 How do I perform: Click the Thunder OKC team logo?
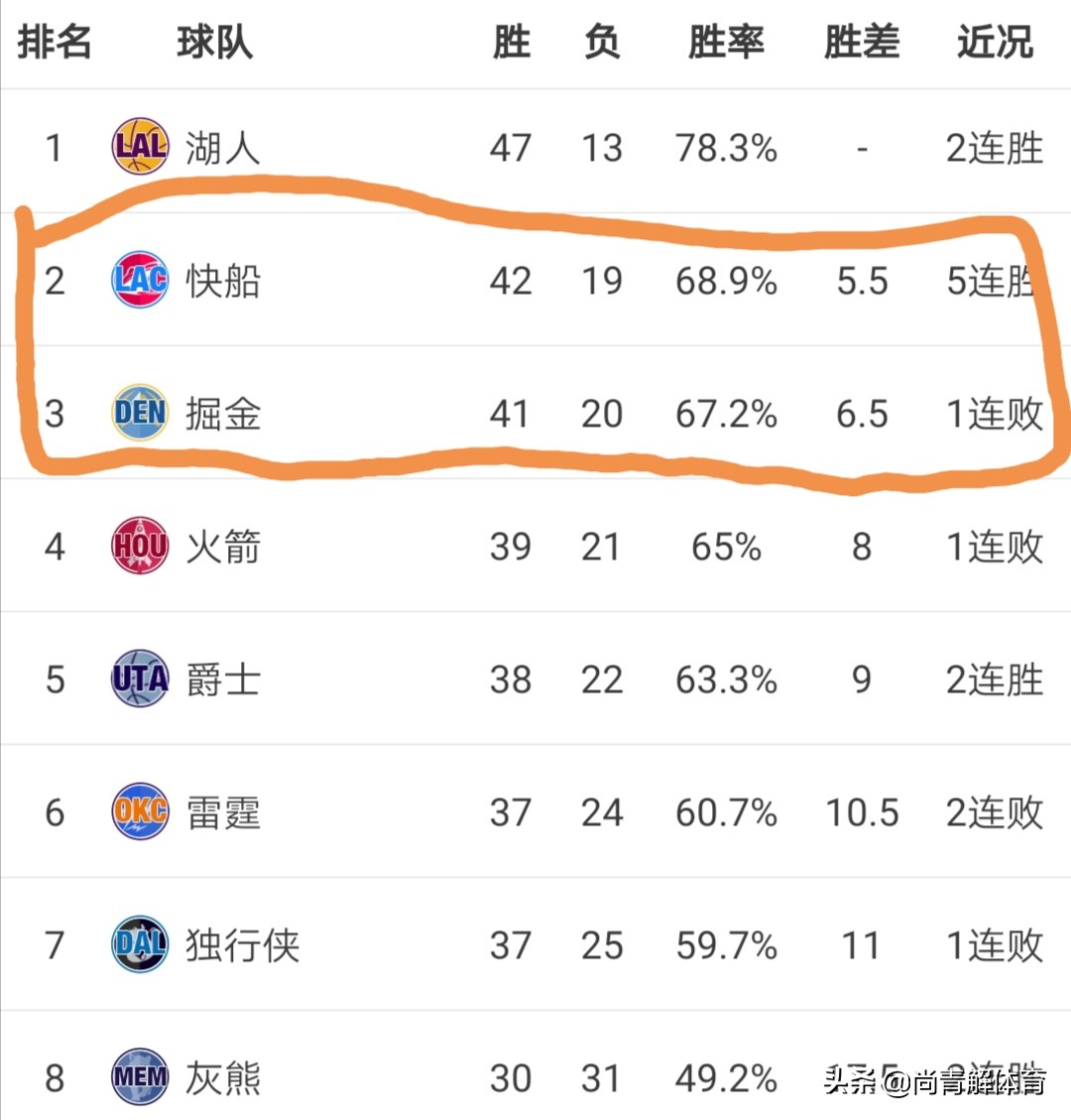click(x=140, y=810)
